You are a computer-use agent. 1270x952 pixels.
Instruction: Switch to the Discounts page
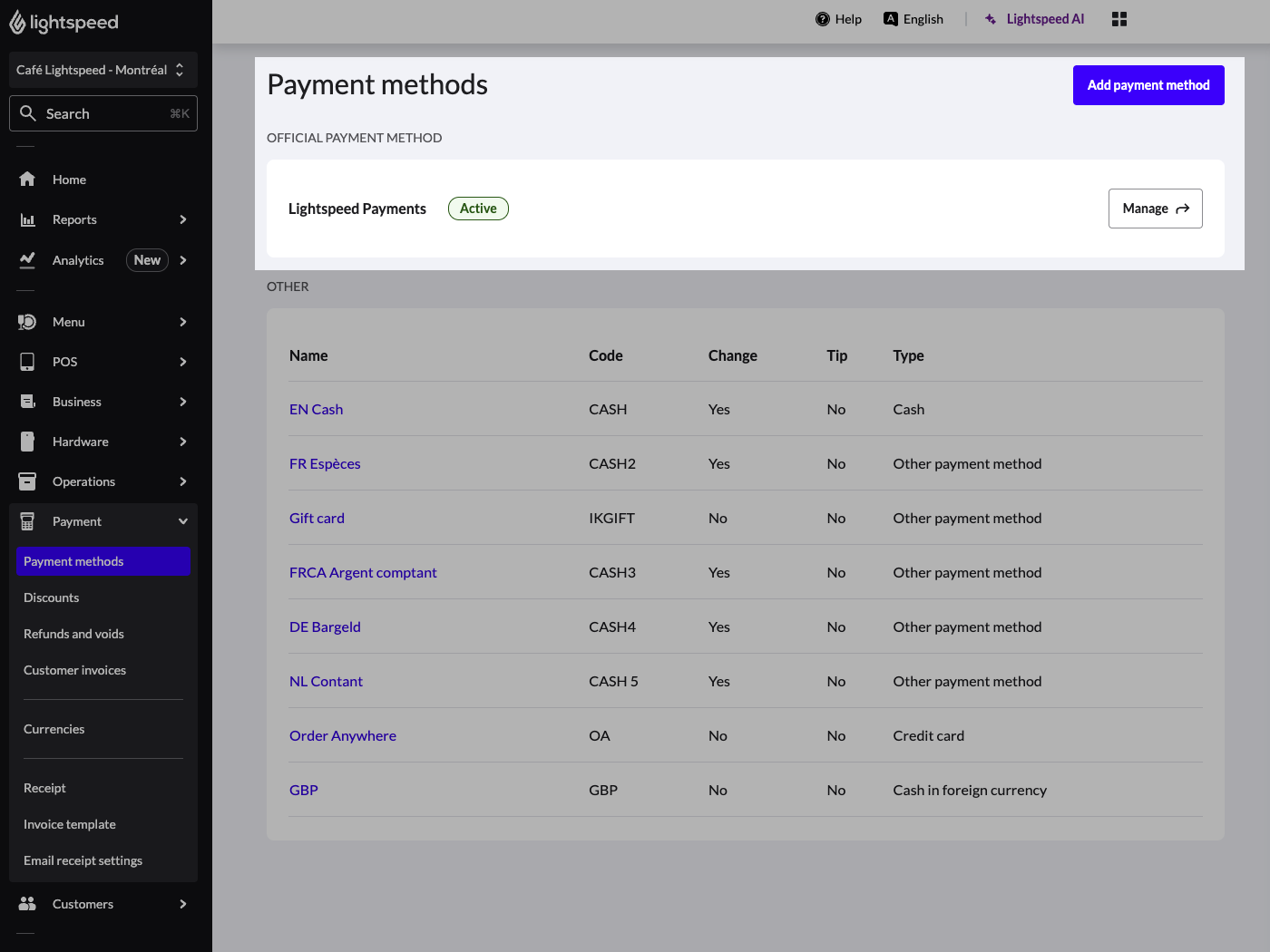[x=51, y=597]
